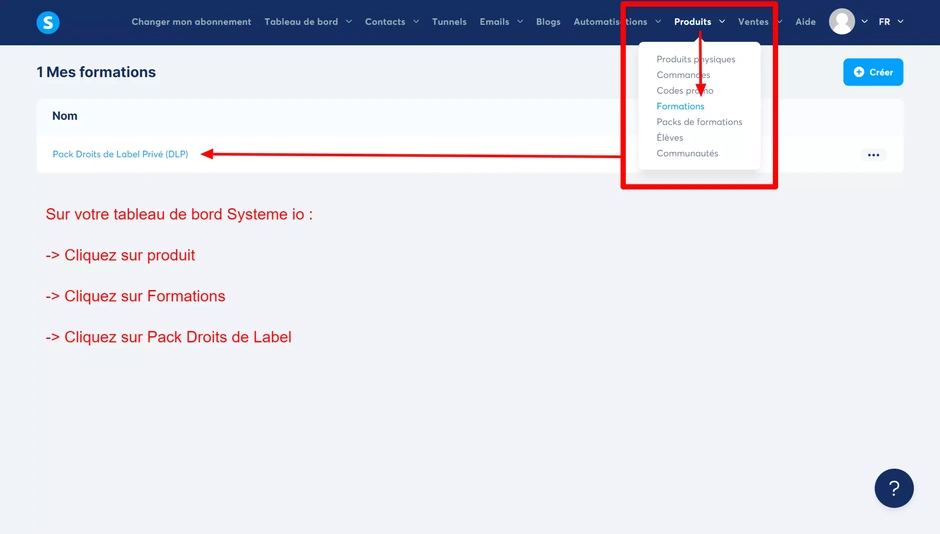The height and width of the screenshot is (534, 940).
Task: Select Produits physiques menu entry
Action: tap(695, 59)
